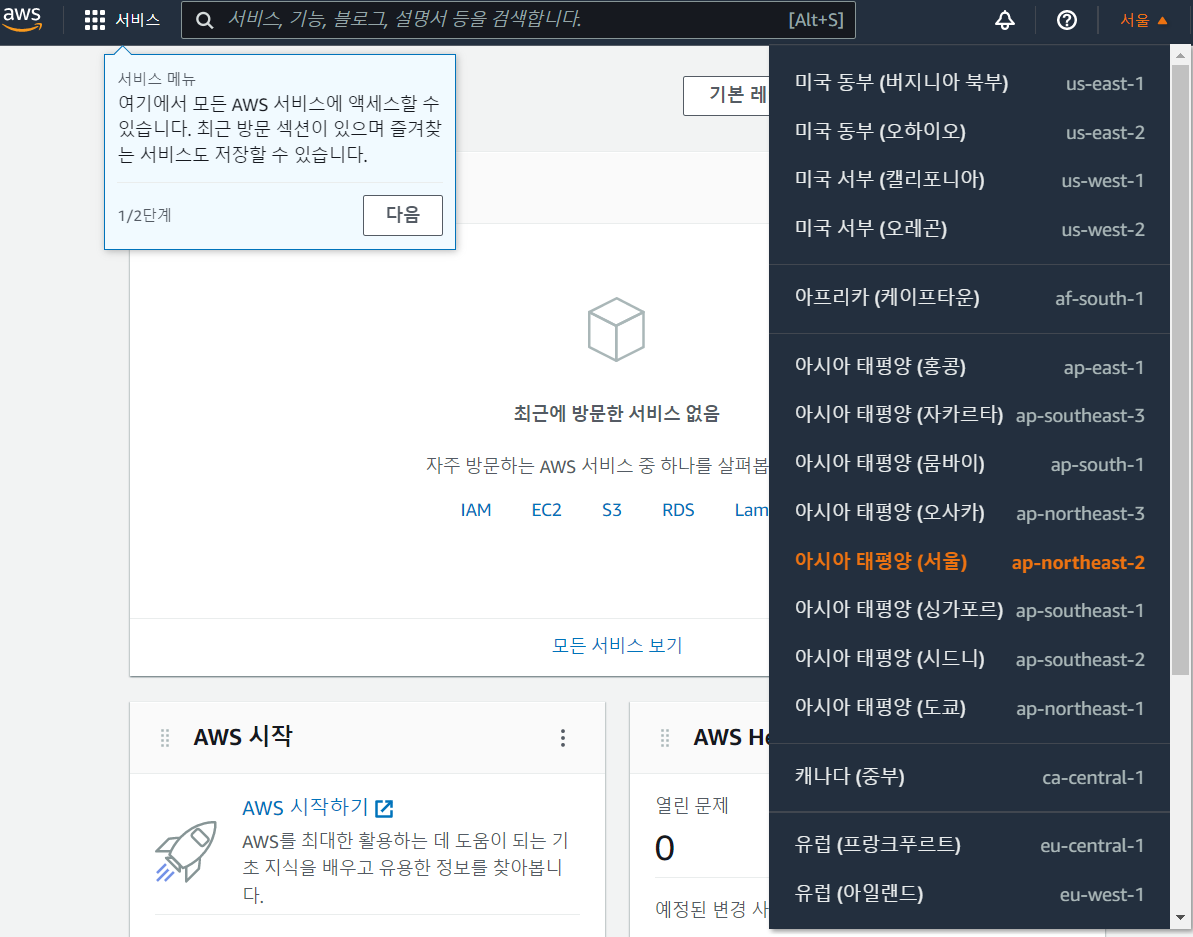Open the notifications bell icon

point(1004,20)
